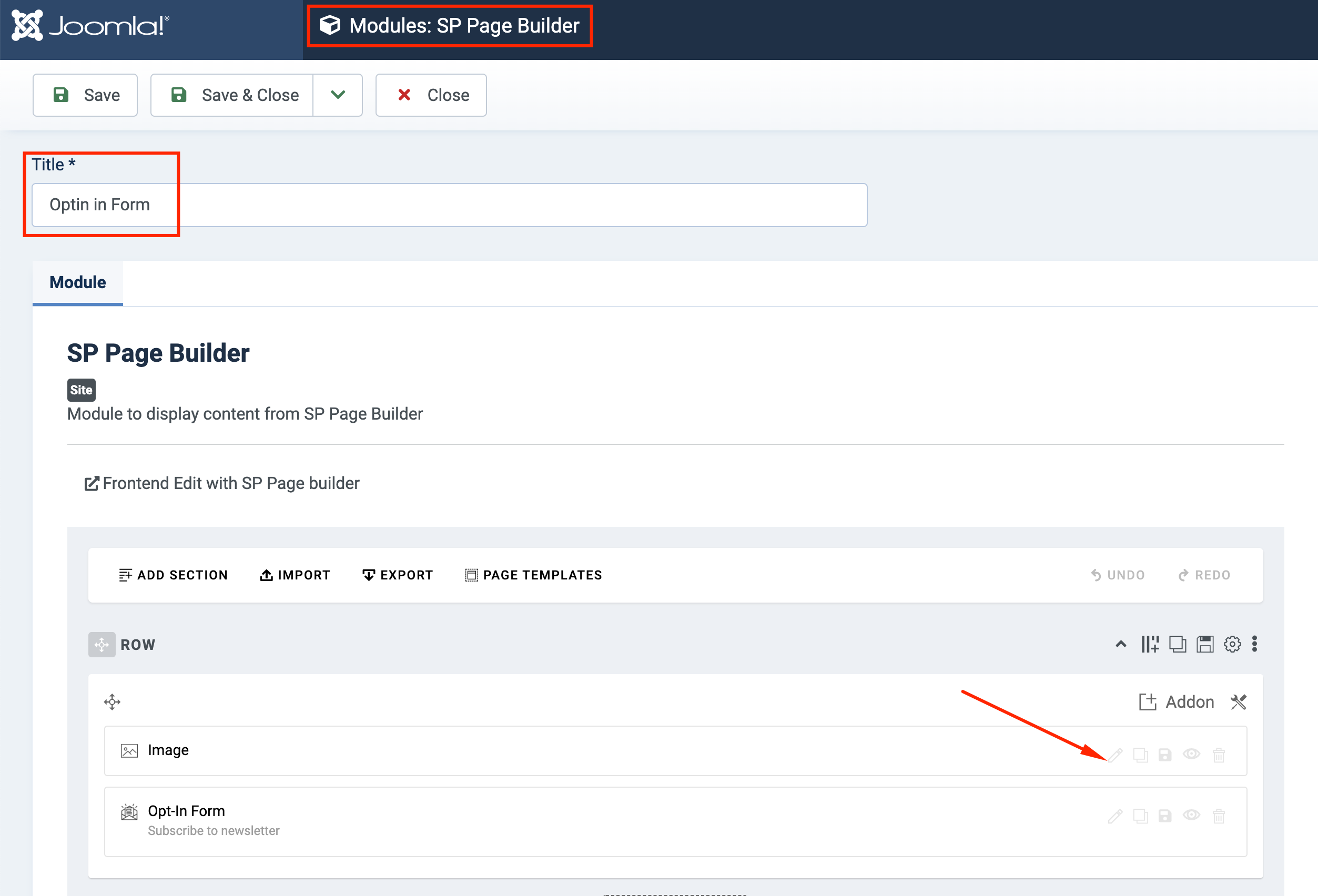Open Page Templates
This screenshot has width=1318, height=896.
point(533,575)
